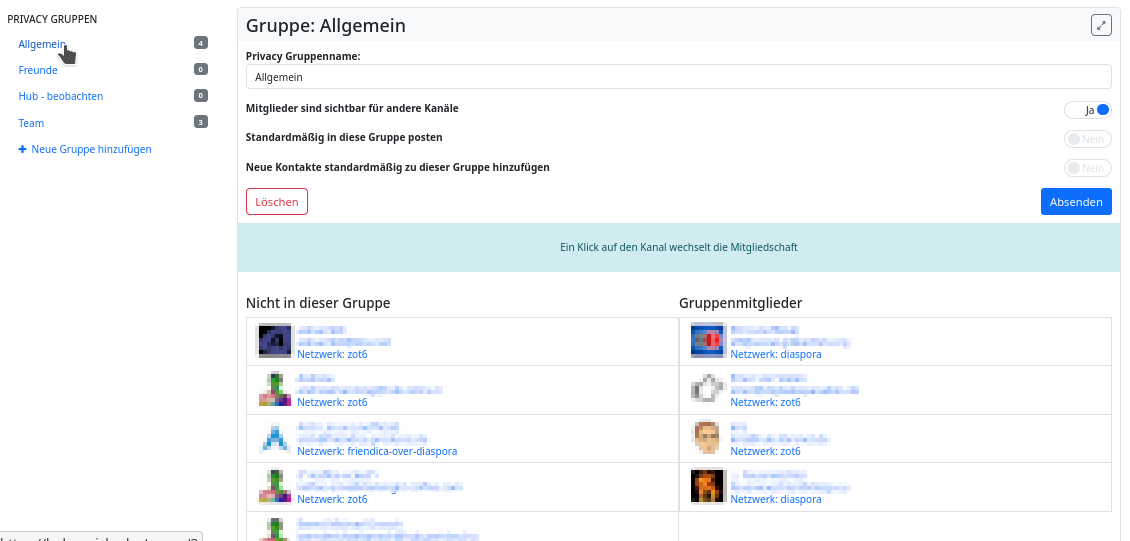Click the fullscreen expand icon
Viewport: 1130px width, 541px height.
(x=1101, y=26)
